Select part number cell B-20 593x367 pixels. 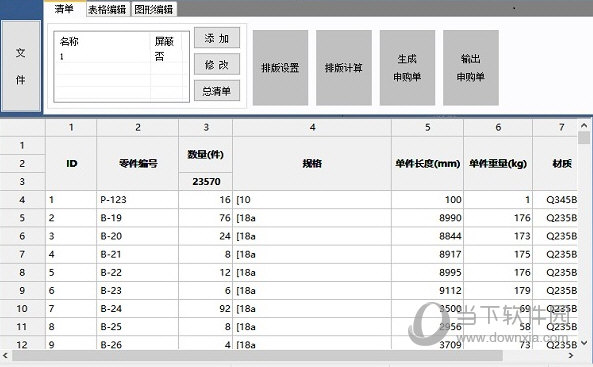click(138, 236)
